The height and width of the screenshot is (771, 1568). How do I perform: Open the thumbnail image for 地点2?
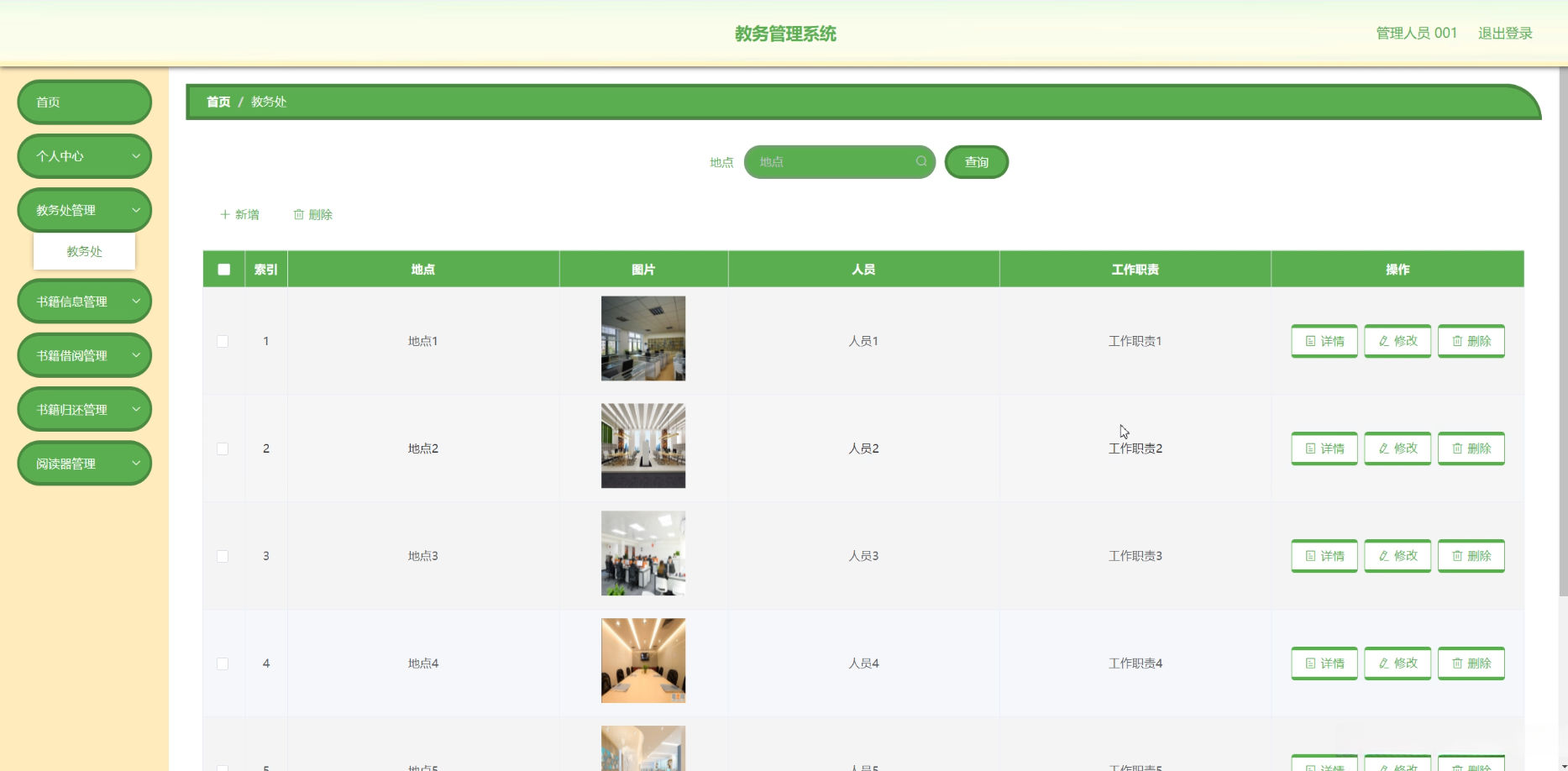tap(643, 446)
